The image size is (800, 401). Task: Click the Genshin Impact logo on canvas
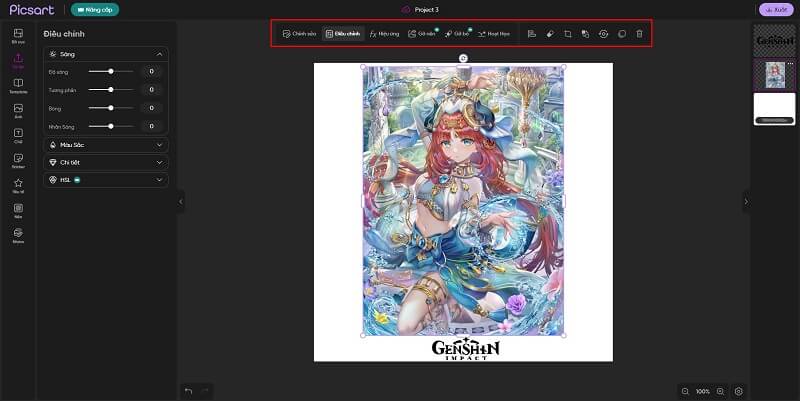[x=465, y=349]
